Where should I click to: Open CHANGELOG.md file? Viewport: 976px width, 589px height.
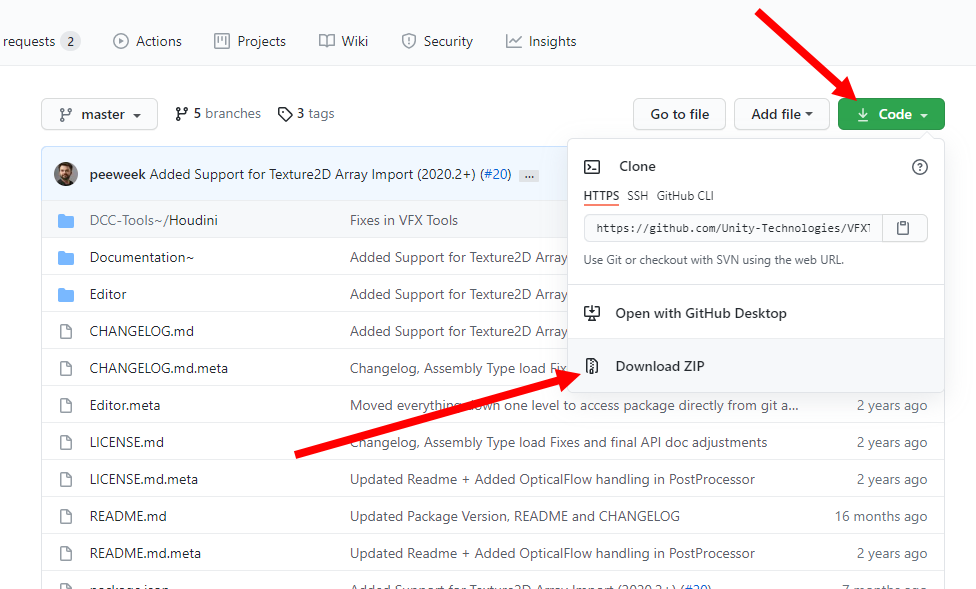point(141,331)
